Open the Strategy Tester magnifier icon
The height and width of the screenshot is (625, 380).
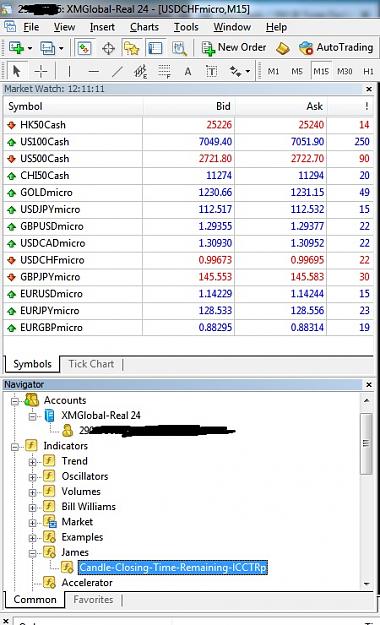pyautogui.click(x=179, y=48)
